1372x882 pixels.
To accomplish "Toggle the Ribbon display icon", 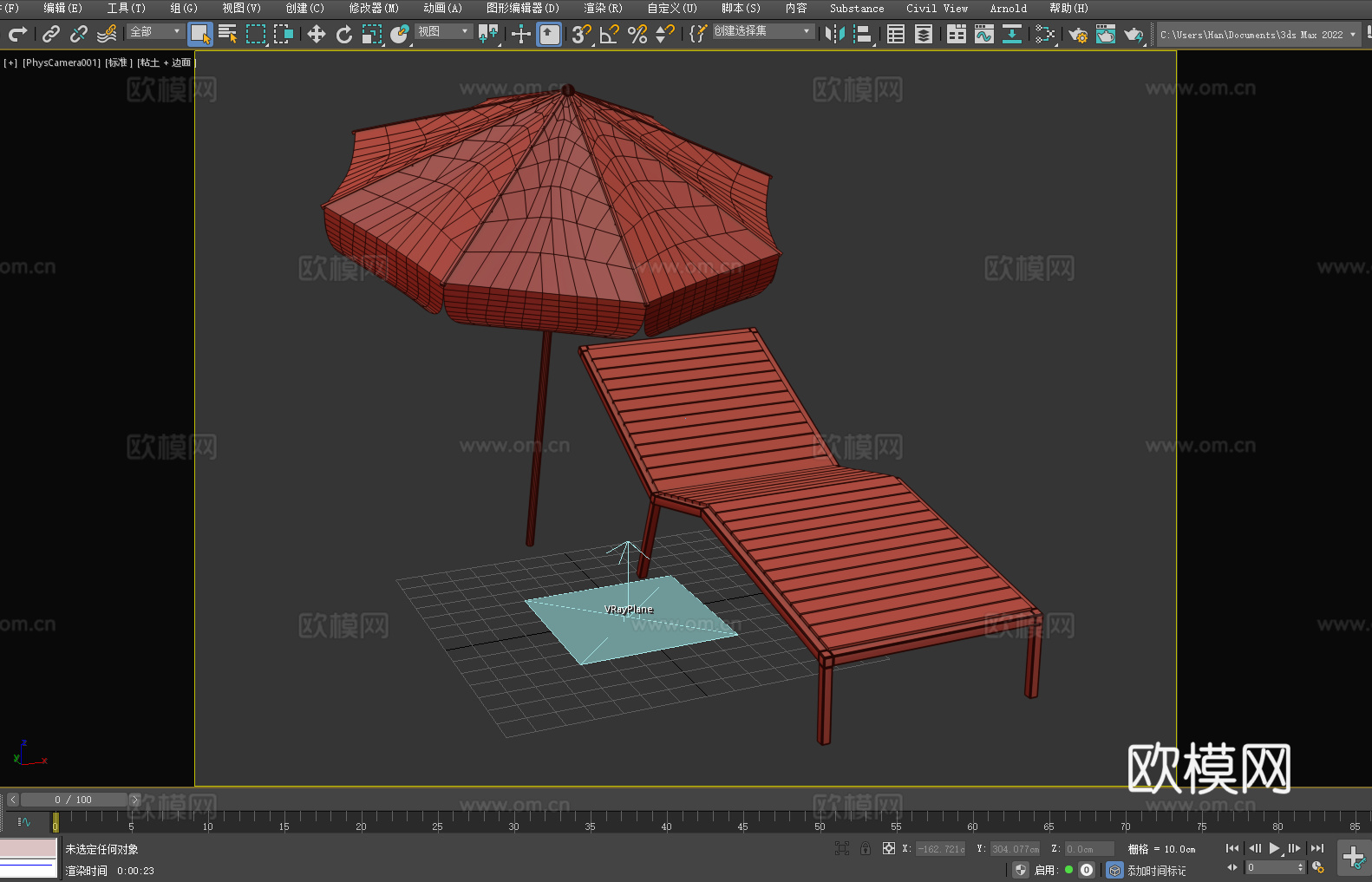I will click(957, 34).
